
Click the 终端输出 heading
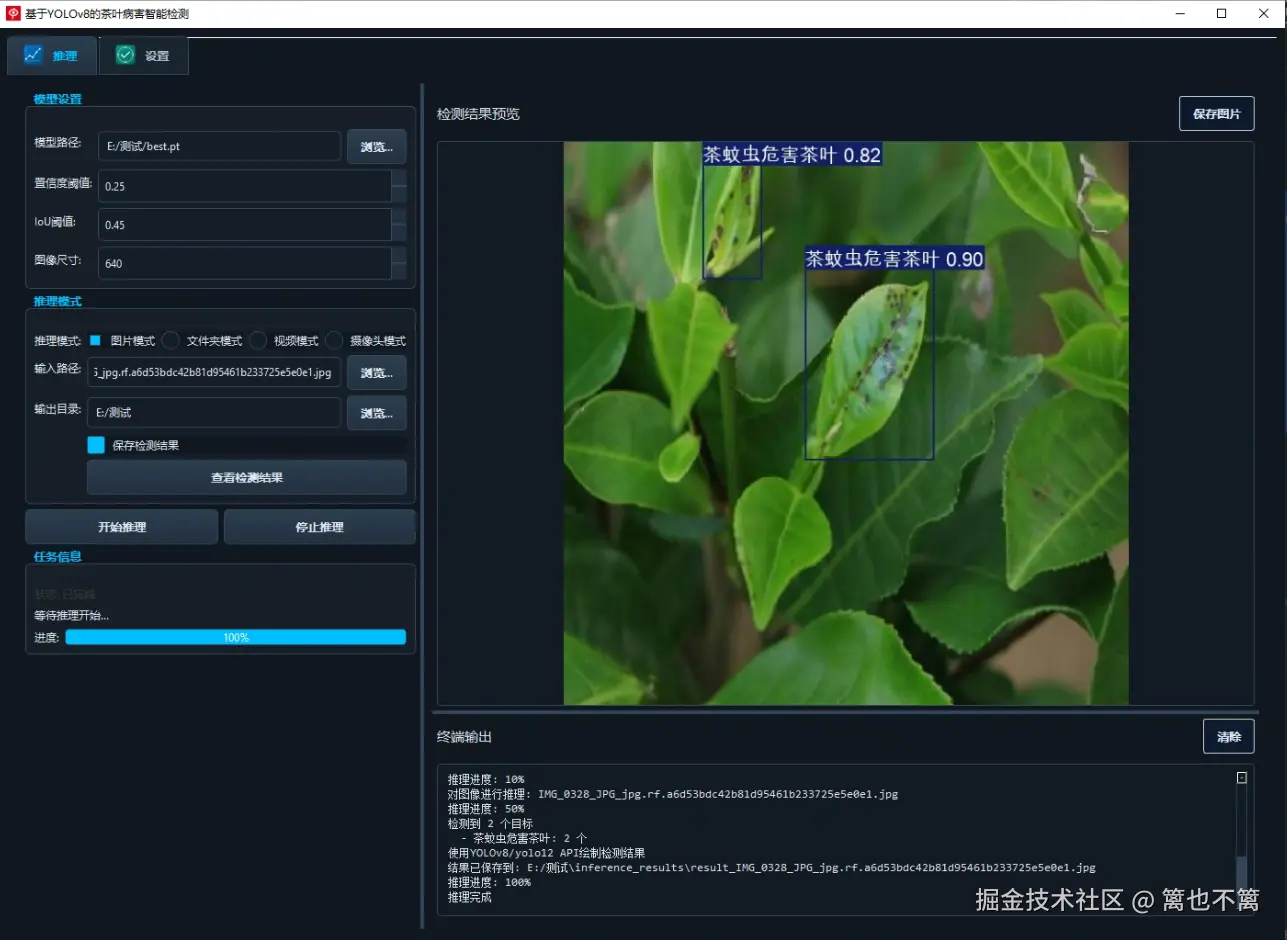[464, 737]
